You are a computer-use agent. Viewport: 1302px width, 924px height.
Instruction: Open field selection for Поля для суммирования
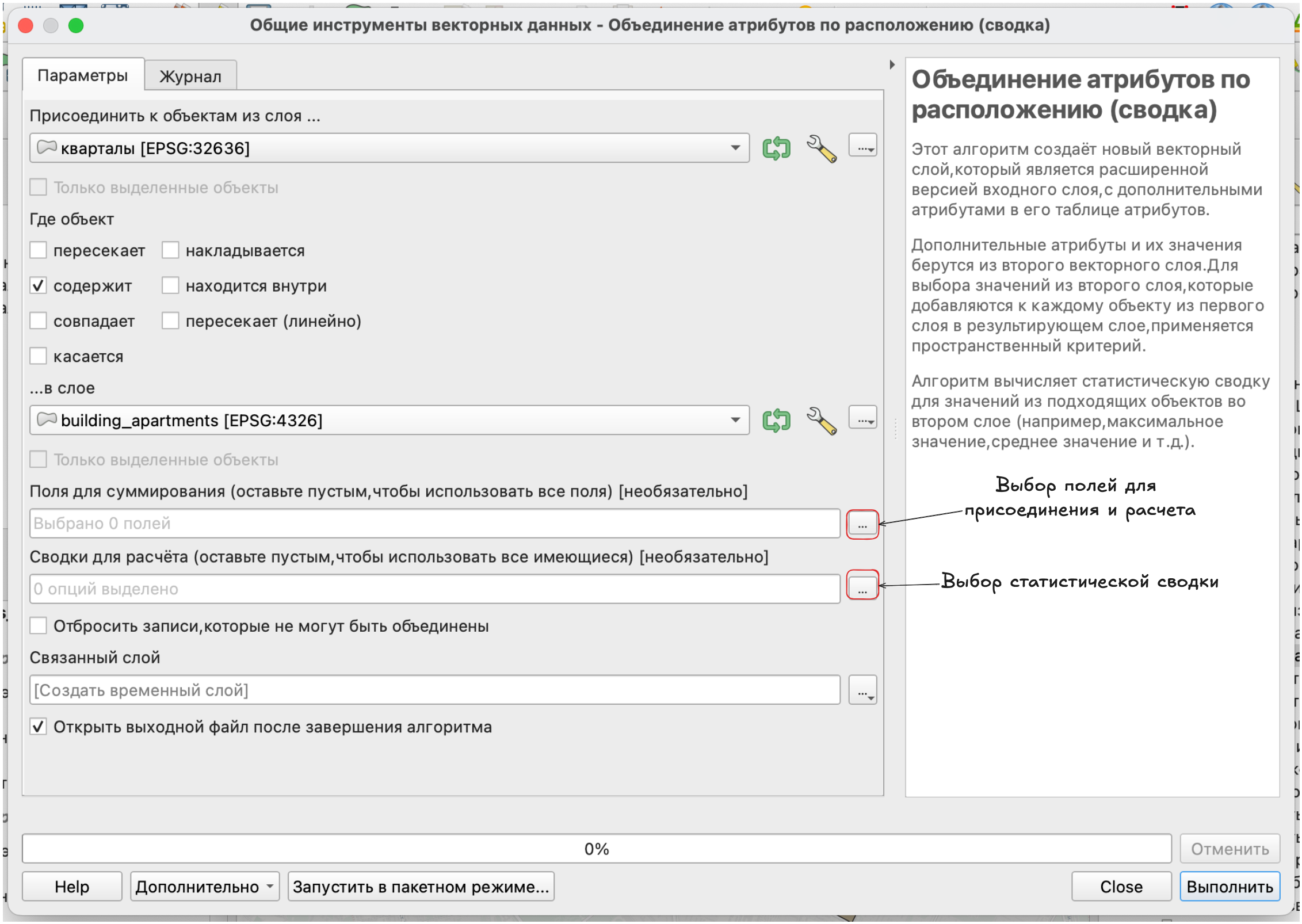[x=863, y=525]
